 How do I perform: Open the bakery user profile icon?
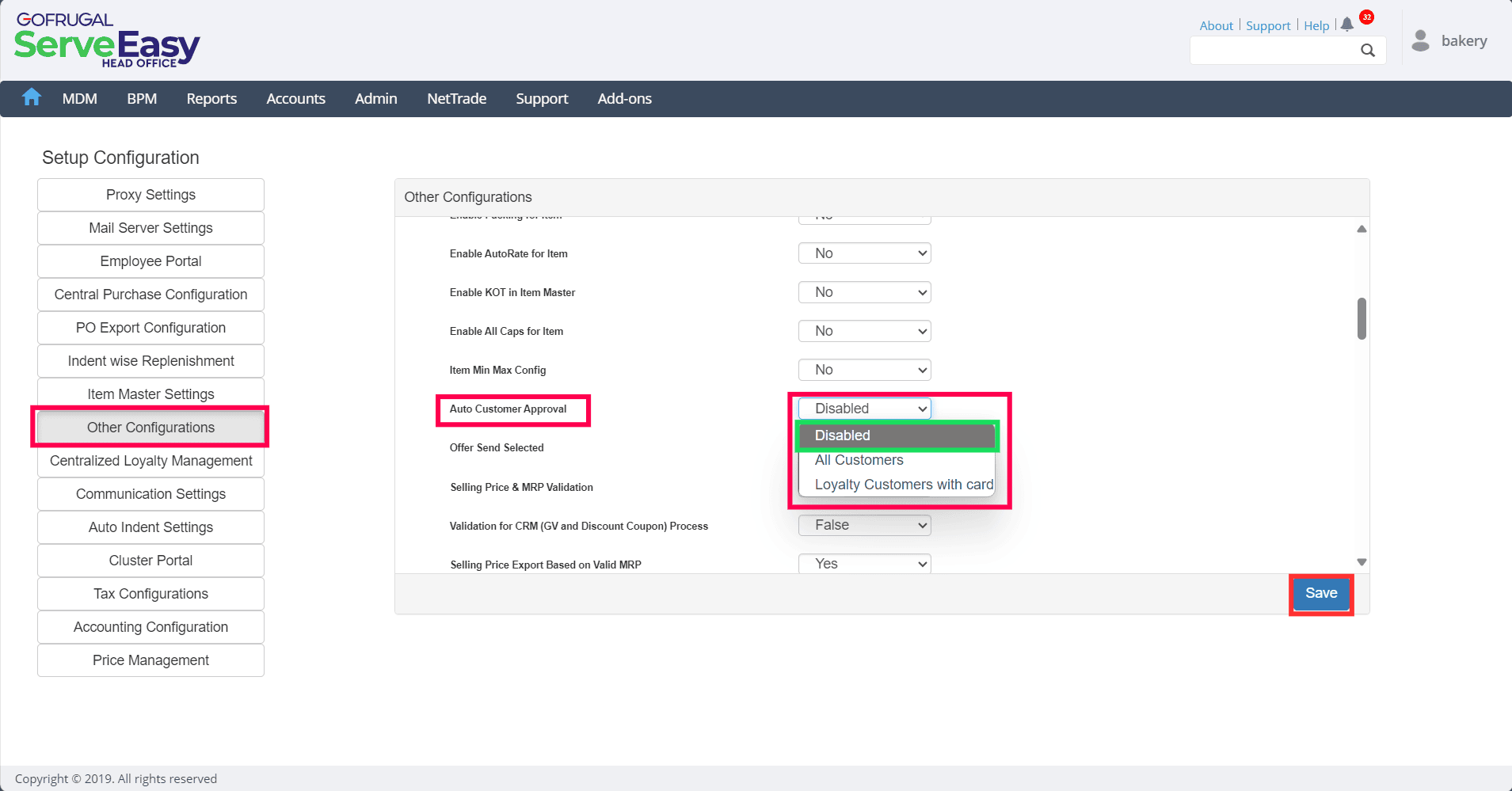tap(1421, 40)
